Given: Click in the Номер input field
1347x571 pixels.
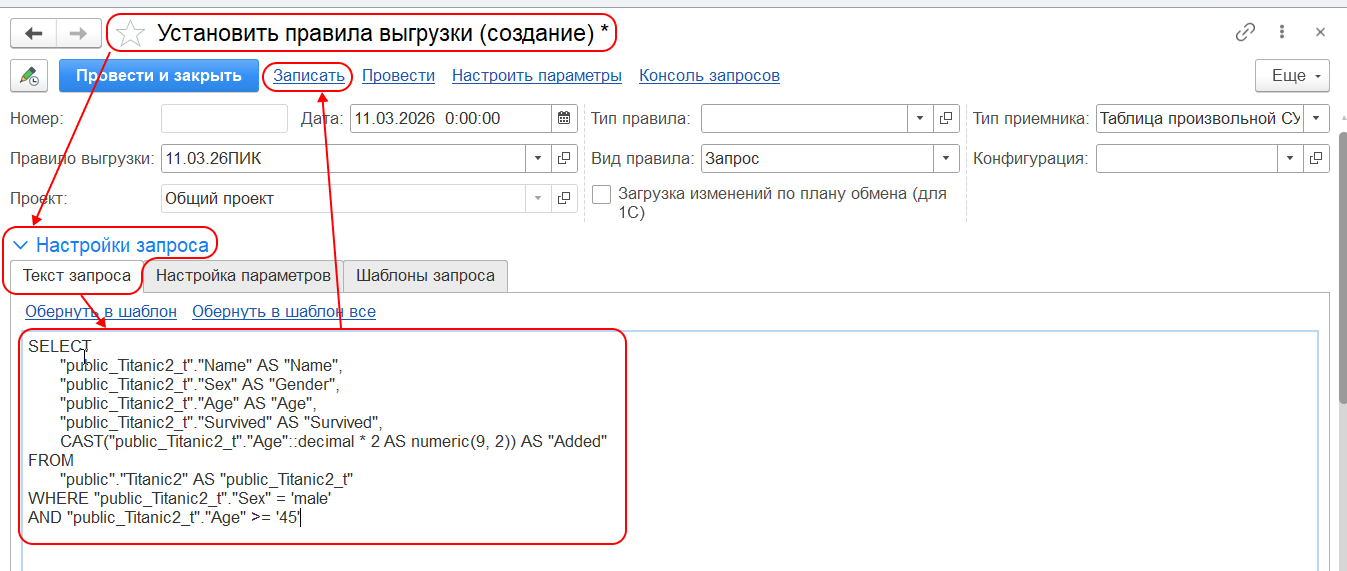Looking at the screenshot, I should pyautogui.click(x=224, y=118).
